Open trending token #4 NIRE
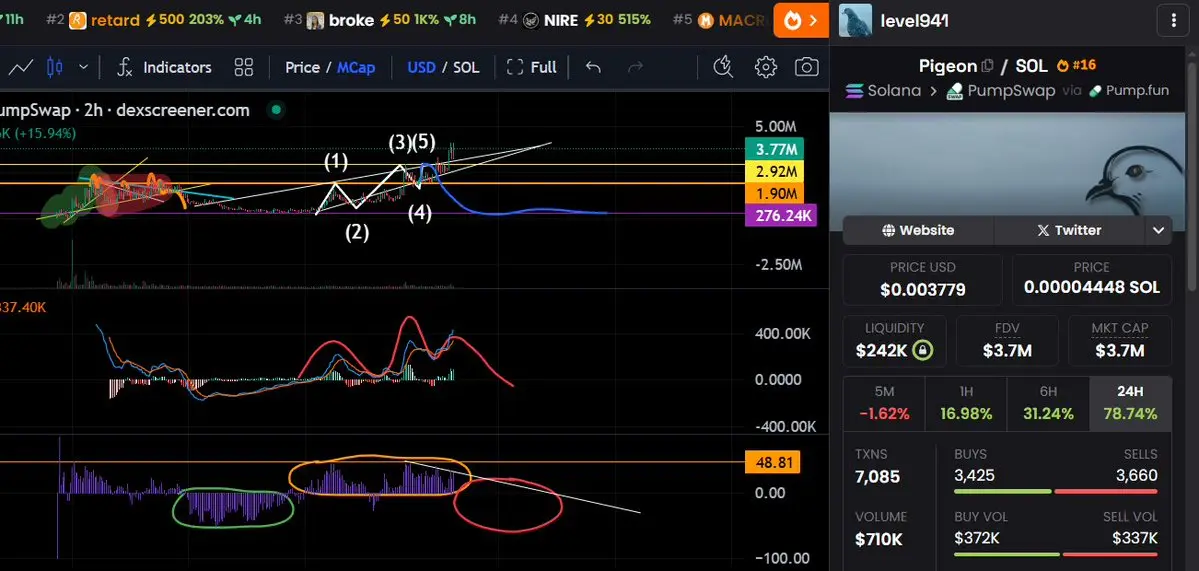1199x571 pixels. point(575,20)
